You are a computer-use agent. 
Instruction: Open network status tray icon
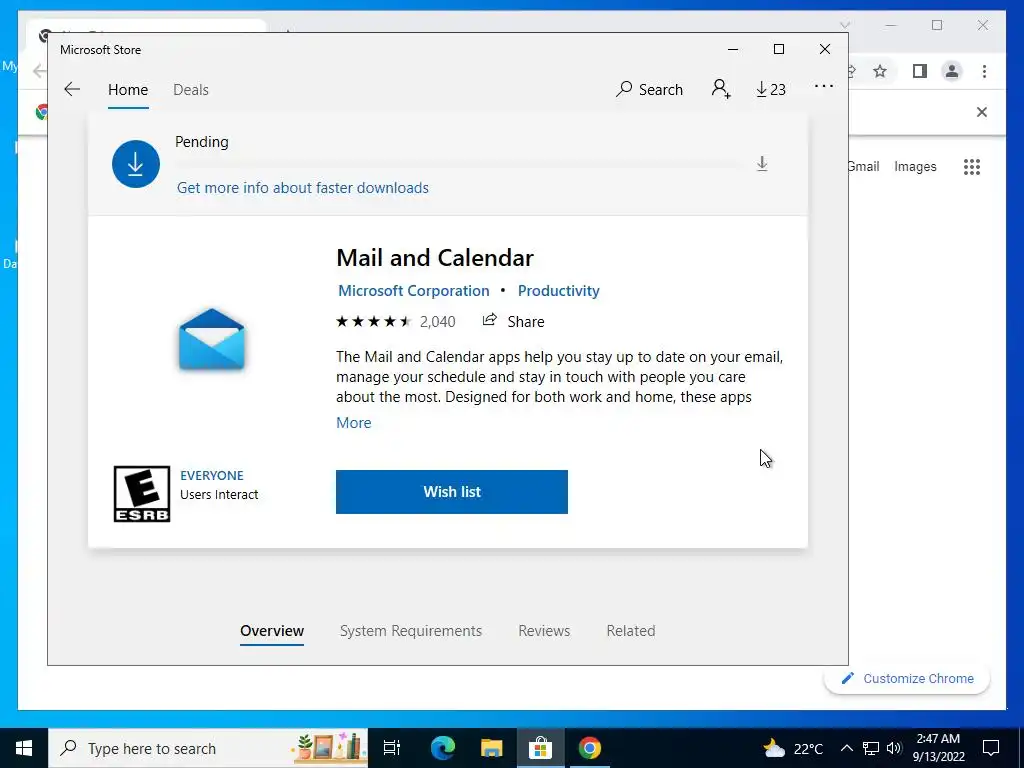click(x=870, y=748)
